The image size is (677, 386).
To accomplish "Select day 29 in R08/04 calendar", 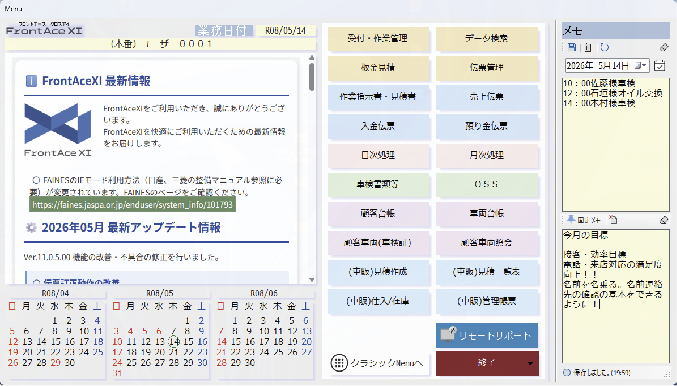I will coord(55,362).
